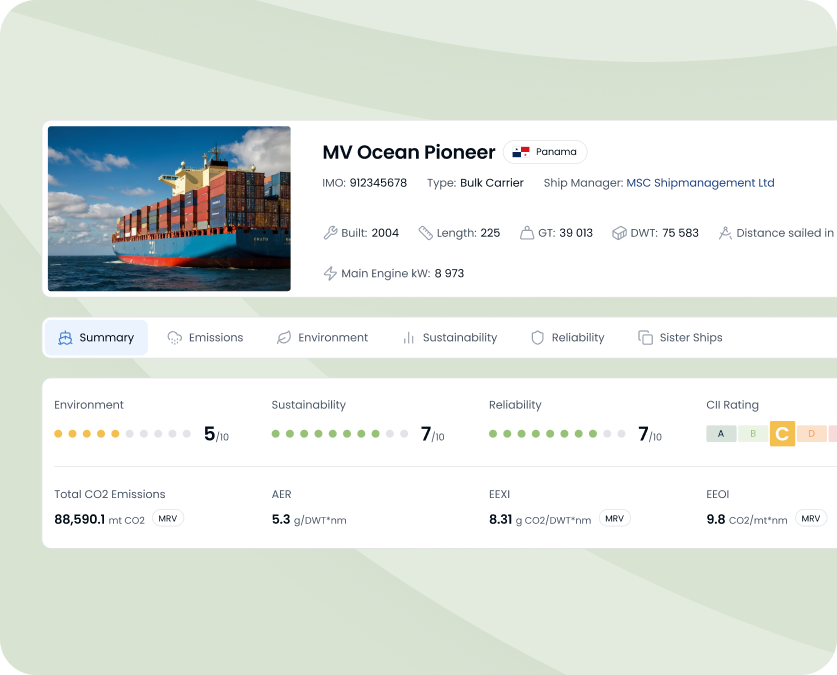Click the wrench icon beside Built
This screenshot has width=837, height=675.
(330, 233)
